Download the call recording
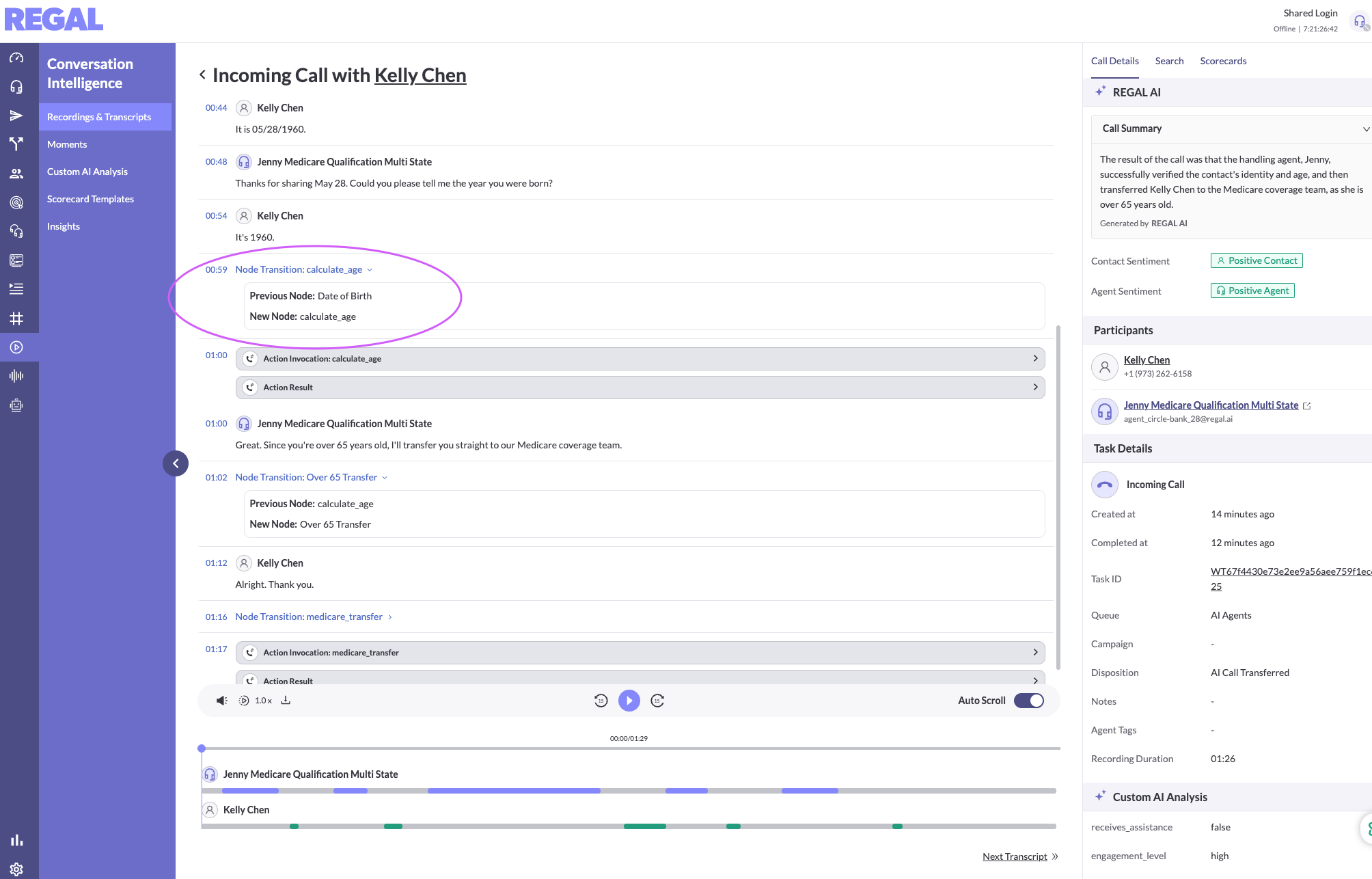 pos(286,701)
